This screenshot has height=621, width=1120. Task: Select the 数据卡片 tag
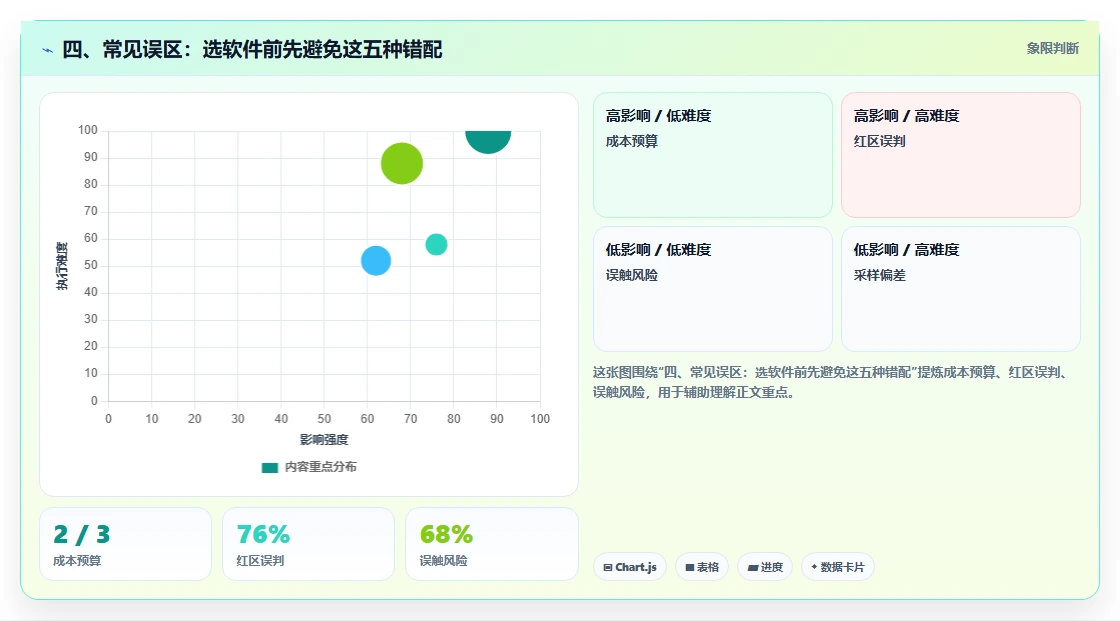[838, 567]
